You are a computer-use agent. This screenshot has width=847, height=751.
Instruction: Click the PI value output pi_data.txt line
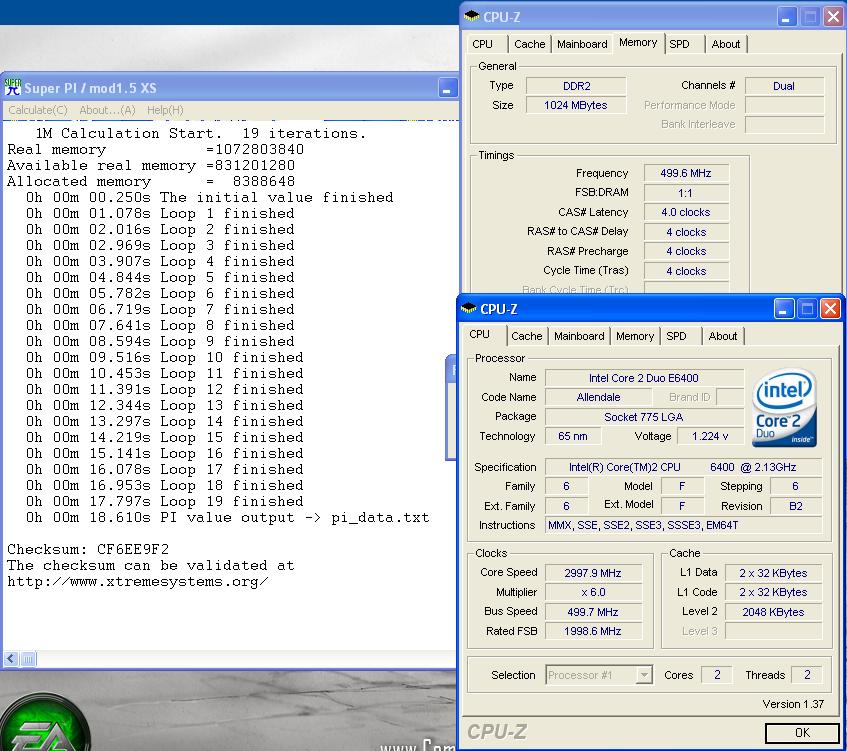(x=227, y=518)
